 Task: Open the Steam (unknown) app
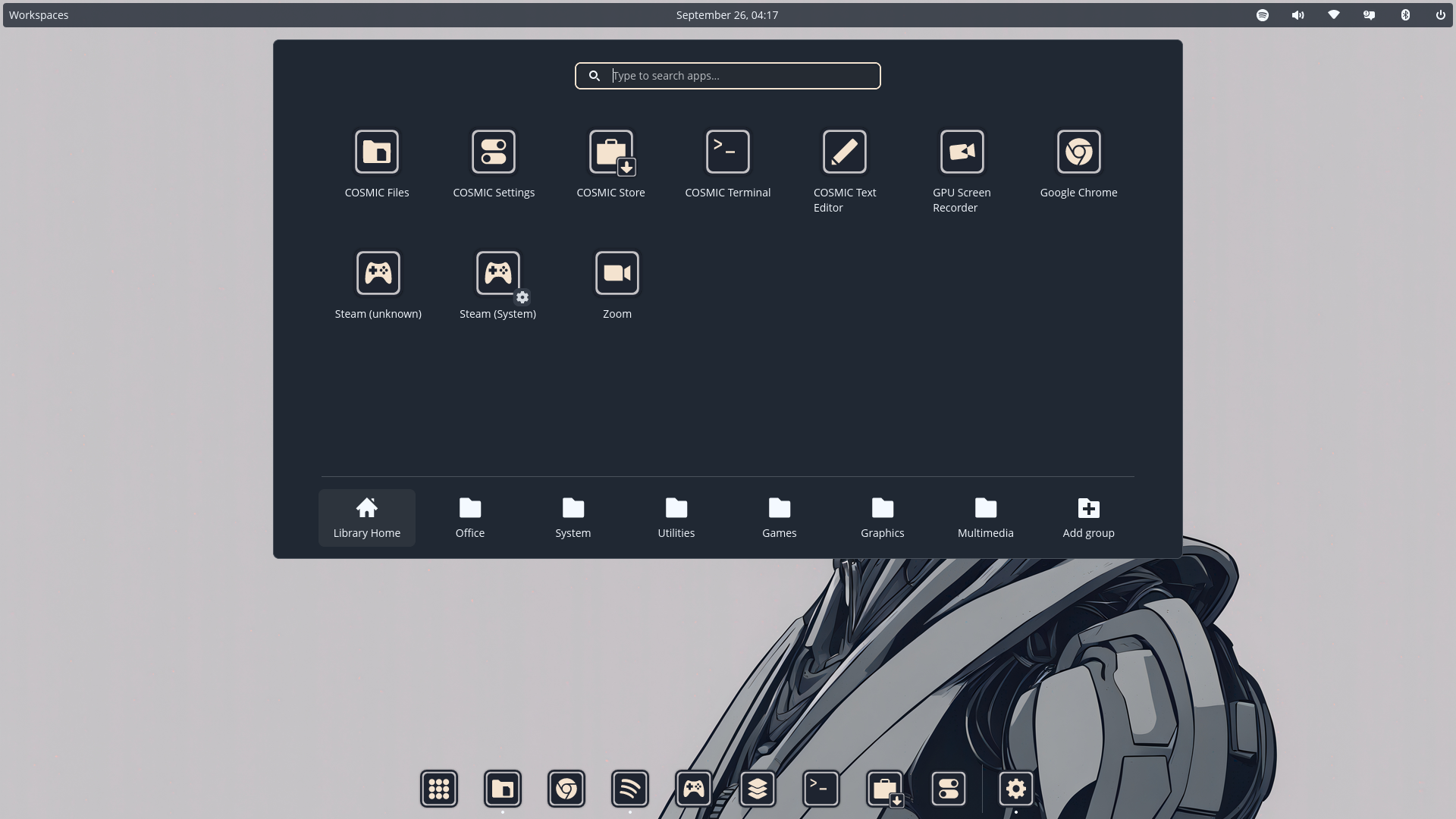click(378, 274)
